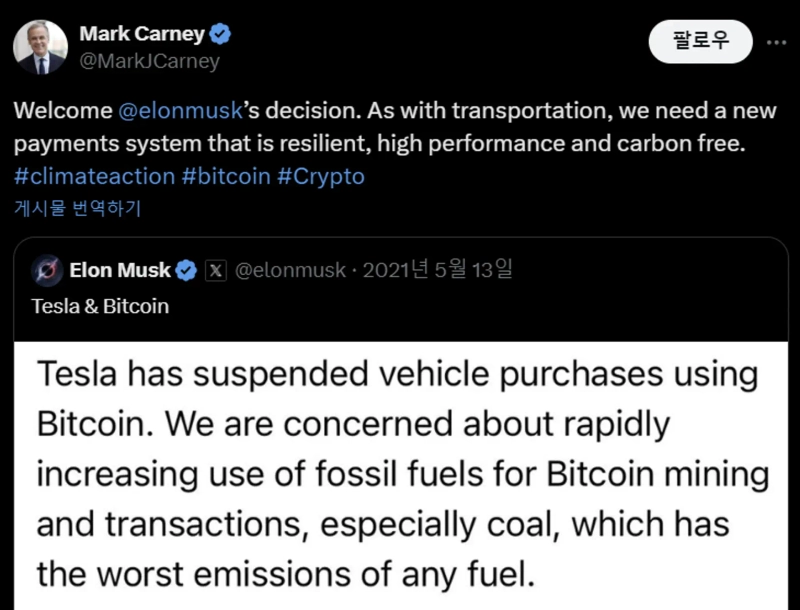Click the "Tesla & Bitcoin" quoted post text

click(x=100, y=306)
